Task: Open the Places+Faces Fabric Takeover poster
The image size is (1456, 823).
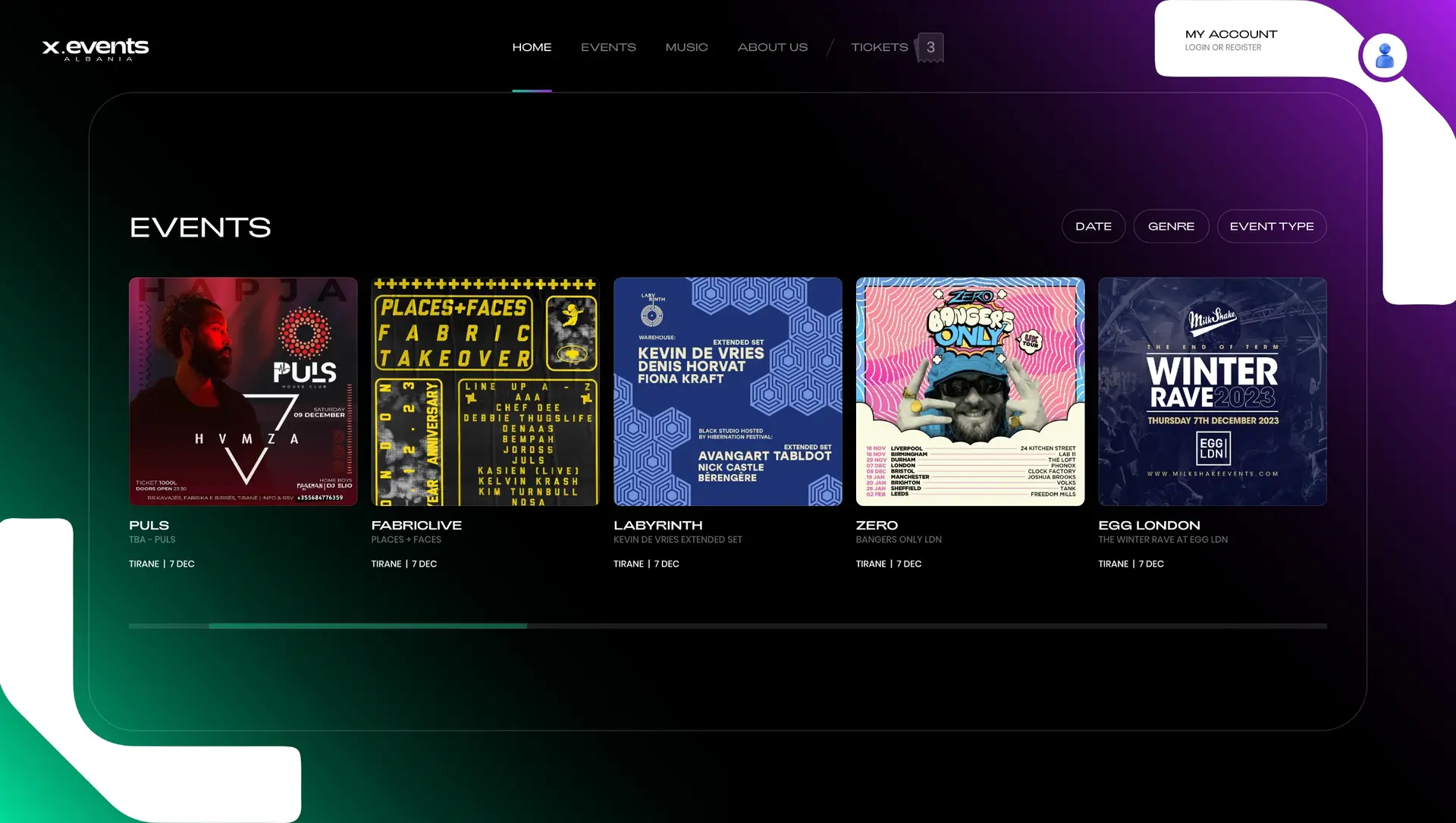Action: tap(485, 391)
